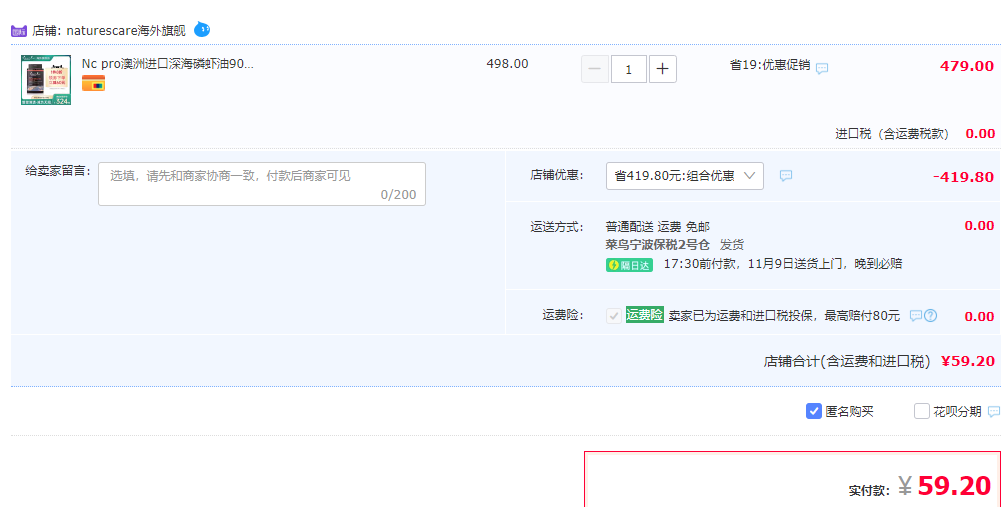
Task: Click the 498.00 unit price
Action: pos(507,64)
